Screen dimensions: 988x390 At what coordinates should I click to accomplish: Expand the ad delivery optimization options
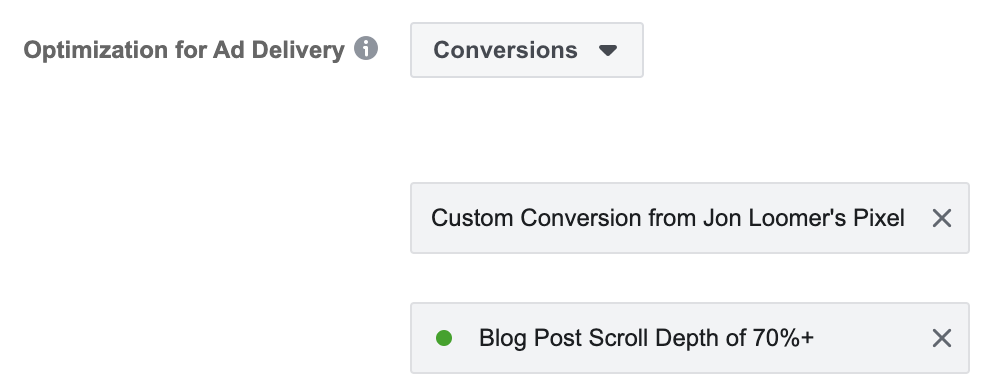click(527, 50)
